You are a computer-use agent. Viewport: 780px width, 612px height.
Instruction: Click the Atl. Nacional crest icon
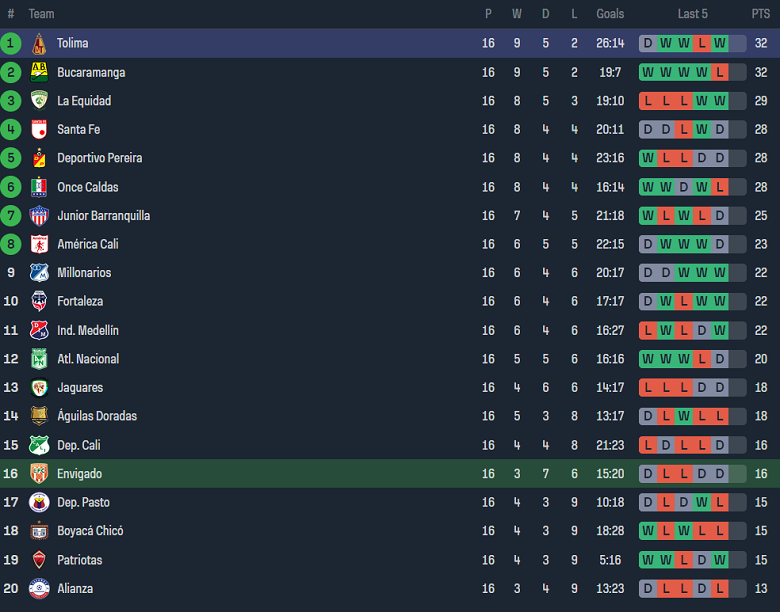[x=39, y=358]
